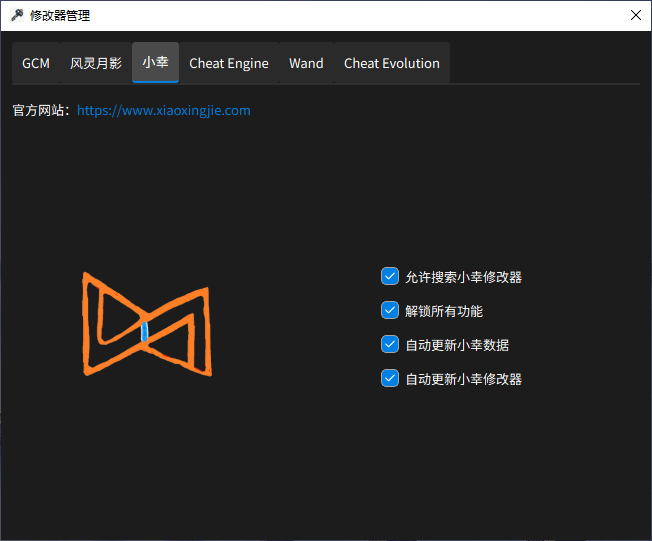Click the 自动更新小幸数据 label text
This screenshot has width=652, height=541.
[457, 345]
